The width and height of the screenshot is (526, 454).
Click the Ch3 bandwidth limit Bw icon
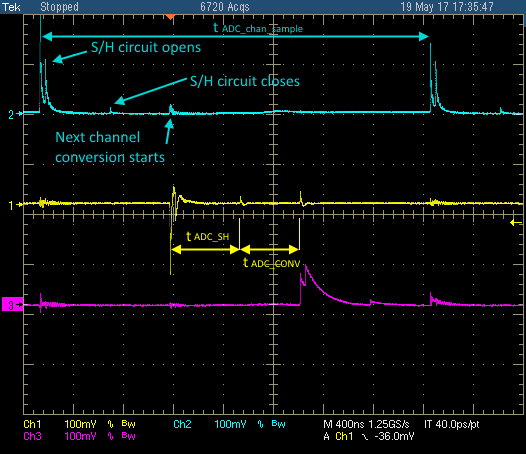pos(128,436)
